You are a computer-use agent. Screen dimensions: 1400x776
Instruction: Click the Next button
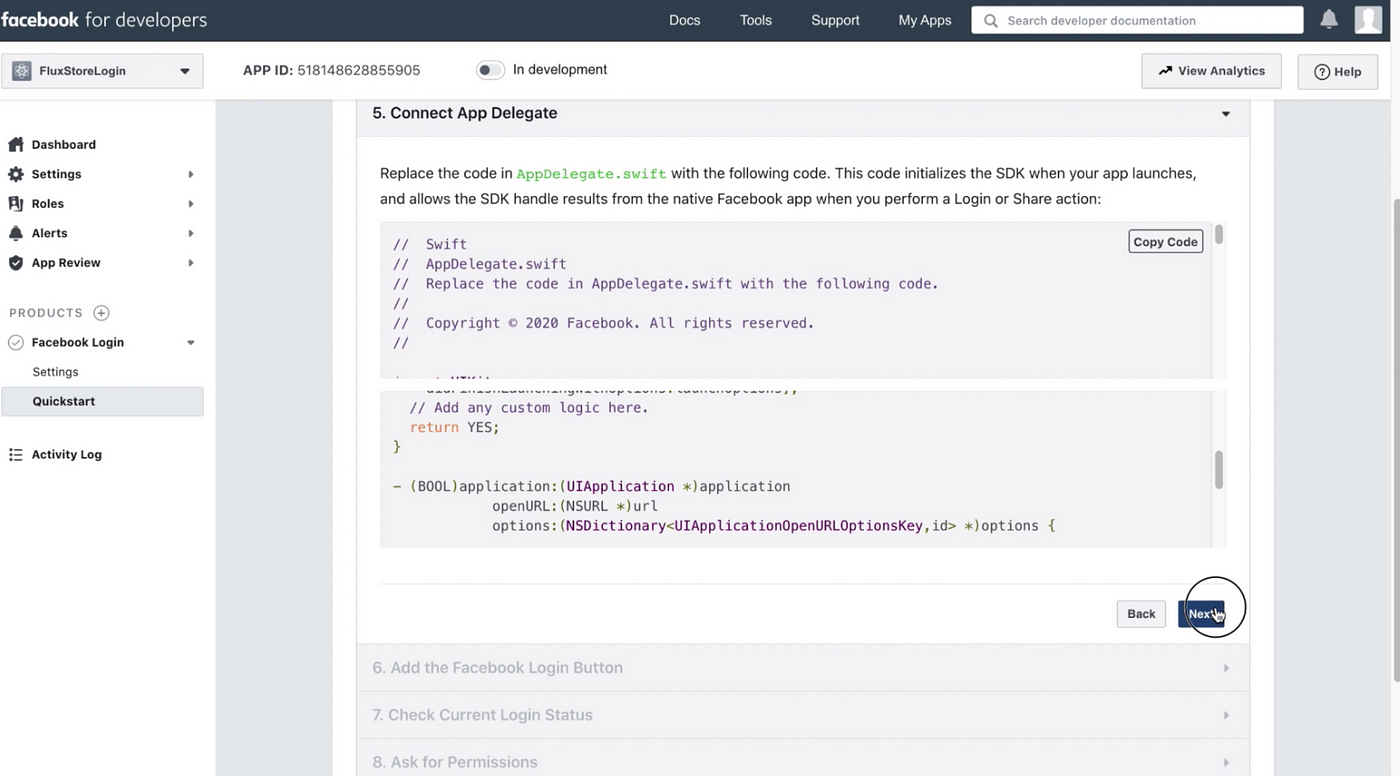click(1201, 614)
